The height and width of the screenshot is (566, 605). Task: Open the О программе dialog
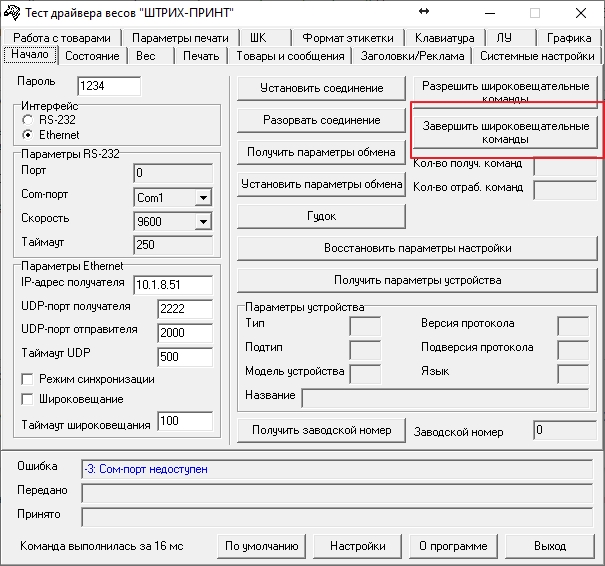453,546
